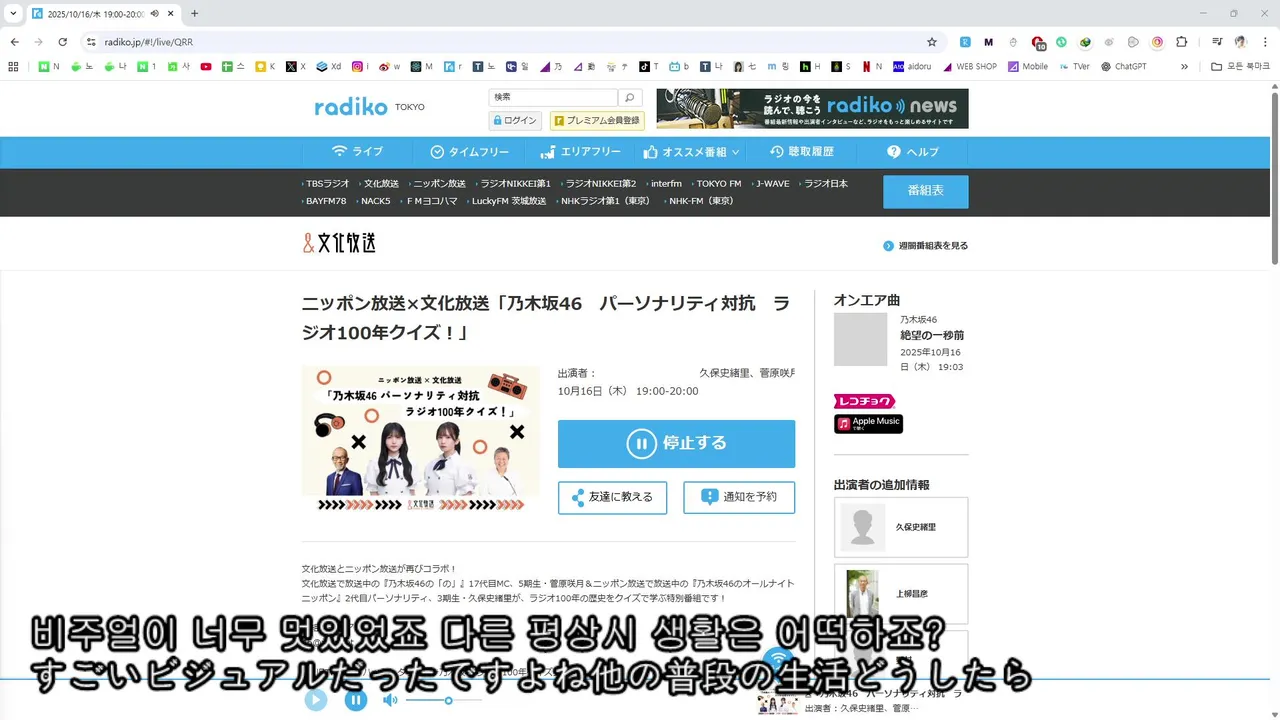
Task: Open the aidoru bookmark
Action: coord(913,67)
